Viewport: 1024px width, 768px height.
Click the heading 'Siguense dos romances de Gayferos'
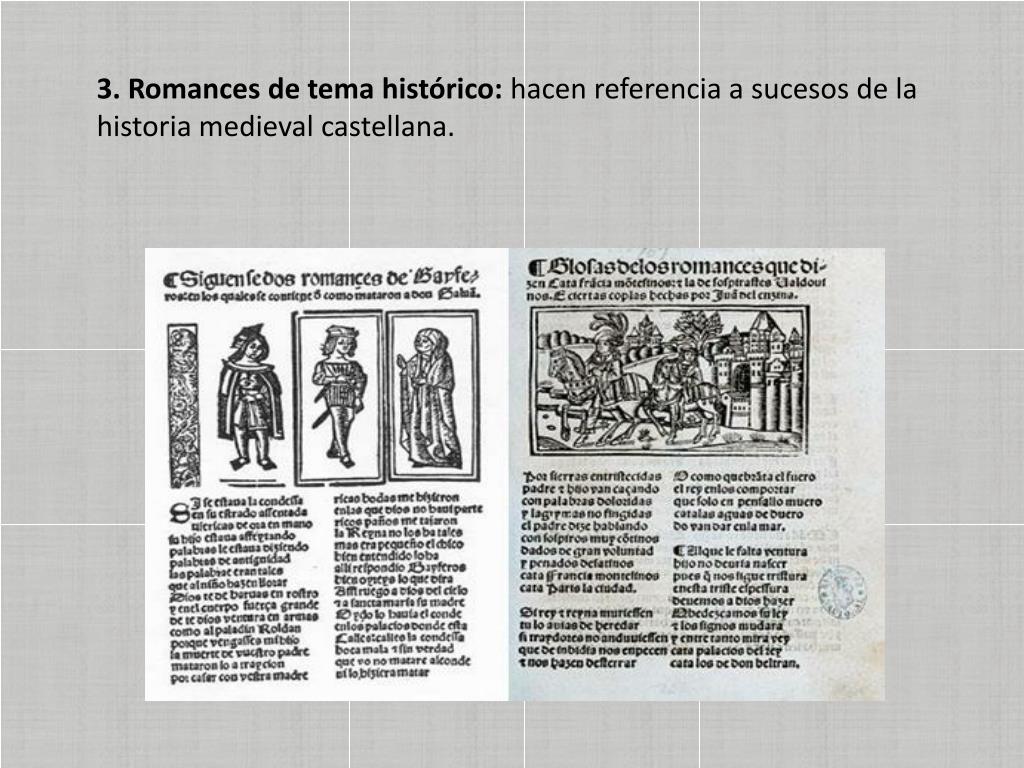(x=322, y=280)
